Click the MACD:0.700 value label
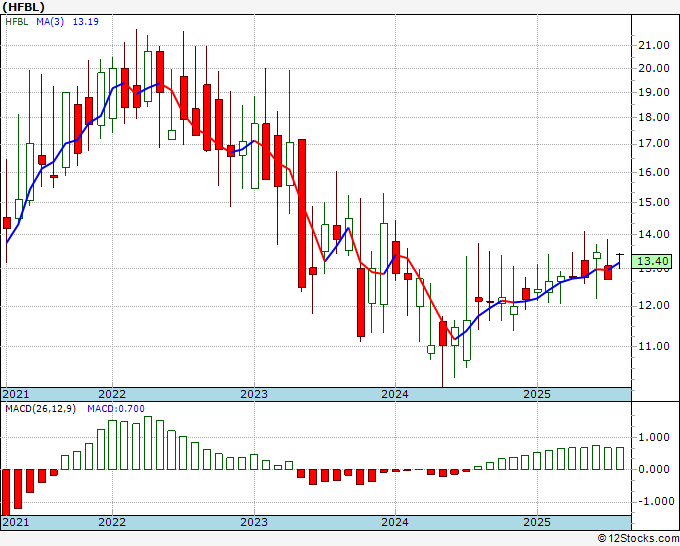Image resolution: width=680 pixels, height=546 pixels. click(x=116, y=409)
